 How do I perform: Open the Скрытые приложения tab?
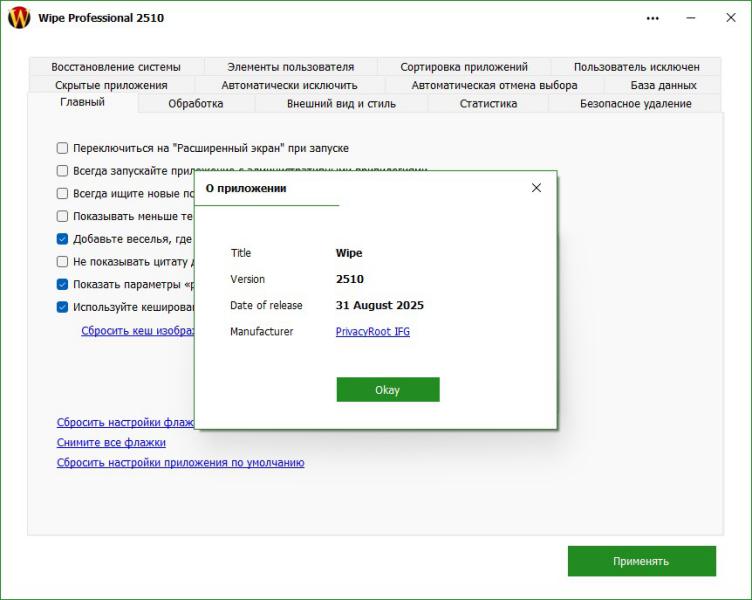tap(111, 85)
